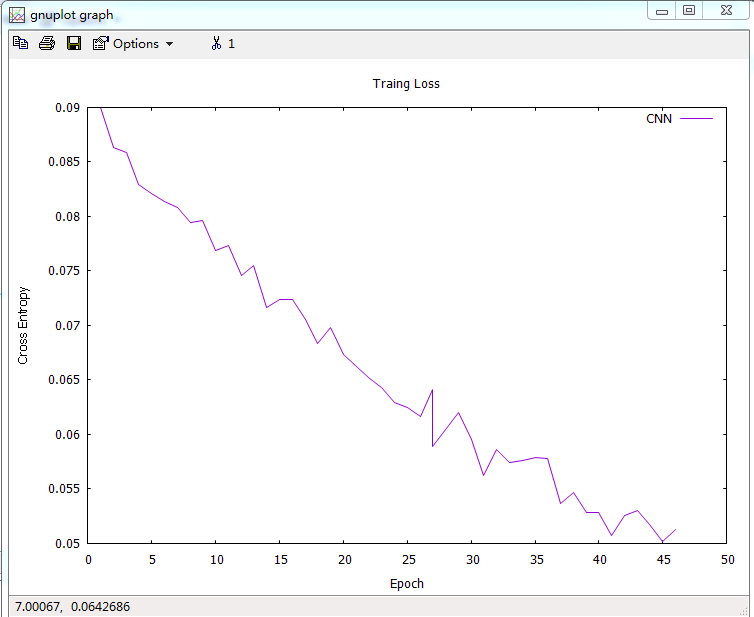Screen dimensions: 754x617
Task: Open the Options menu
Action: [x=132, y=44]
